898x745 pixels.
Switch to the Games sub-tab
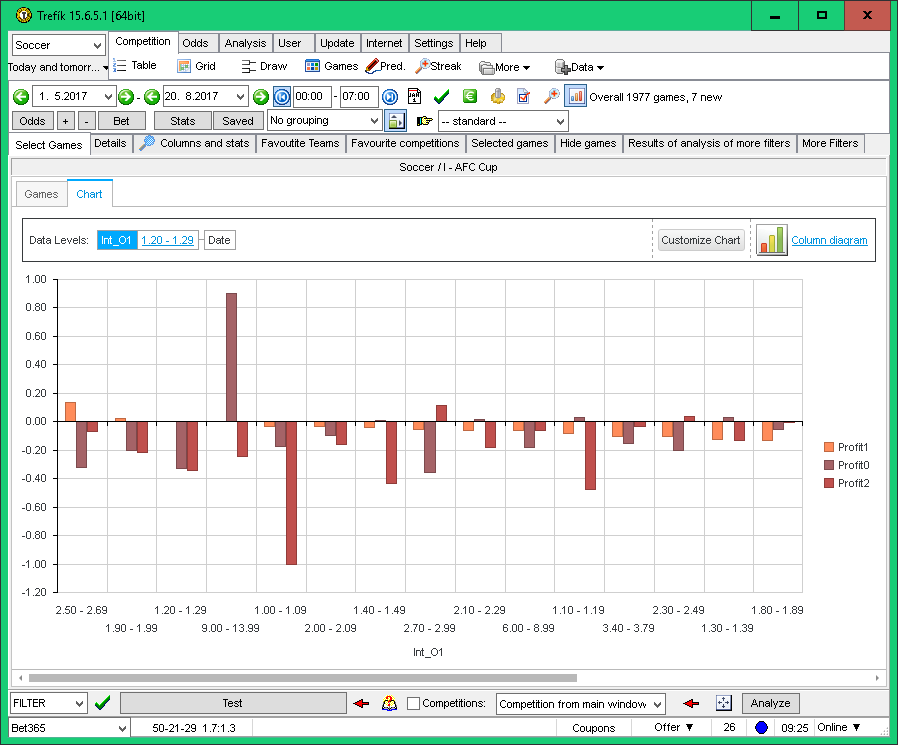point(41,194)
